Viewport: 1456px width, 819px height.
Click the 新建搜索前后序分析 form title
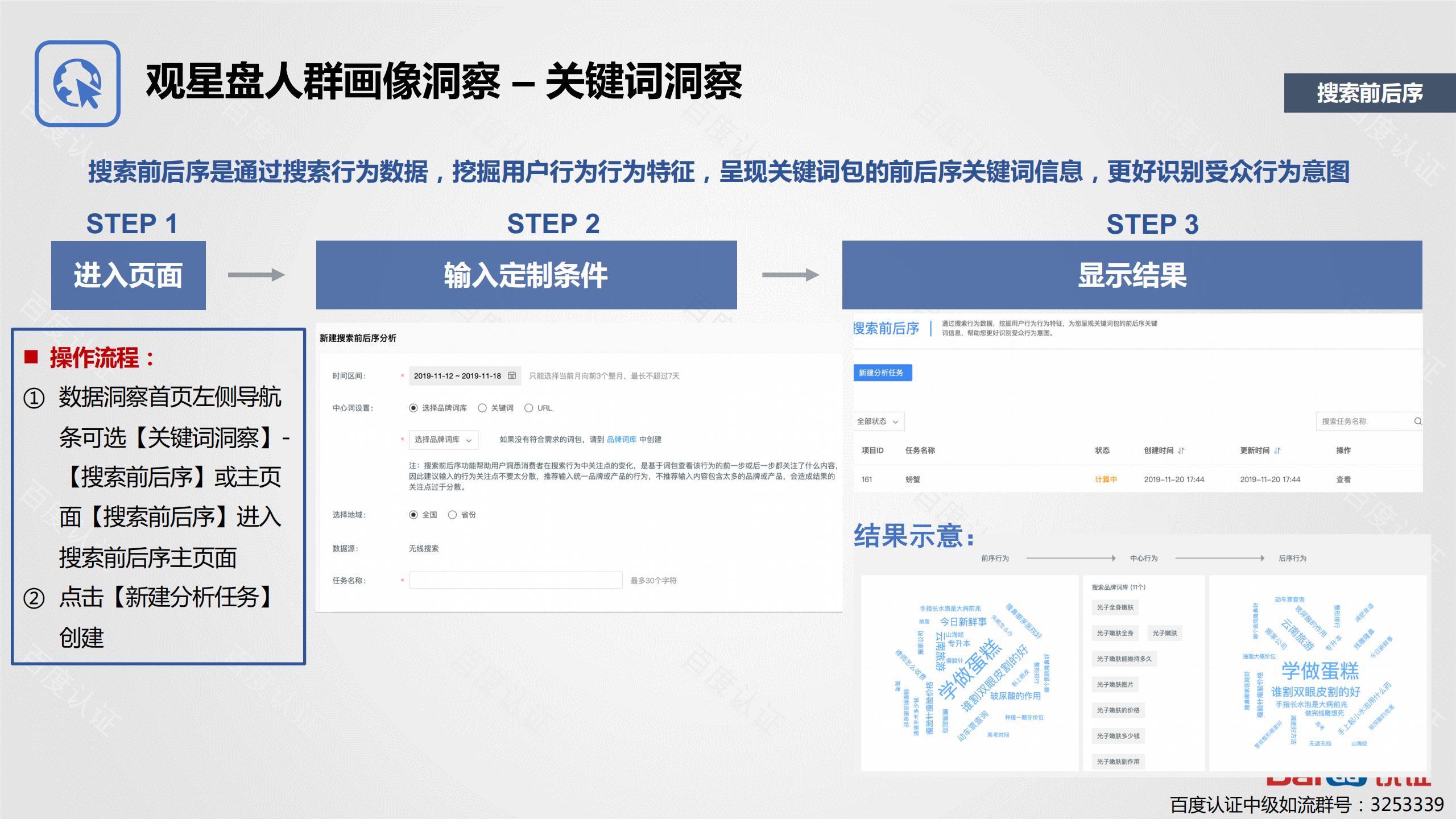click(358, 338)
